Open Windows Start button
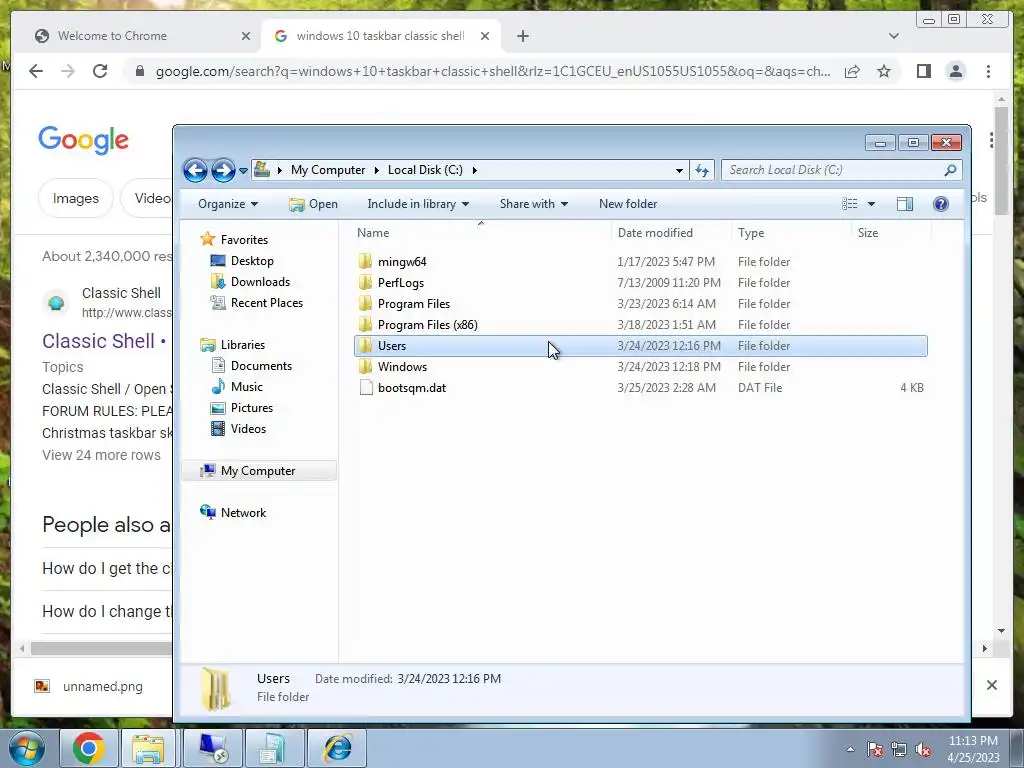This screenshot has width=1024, height=768. pos(26,748)
